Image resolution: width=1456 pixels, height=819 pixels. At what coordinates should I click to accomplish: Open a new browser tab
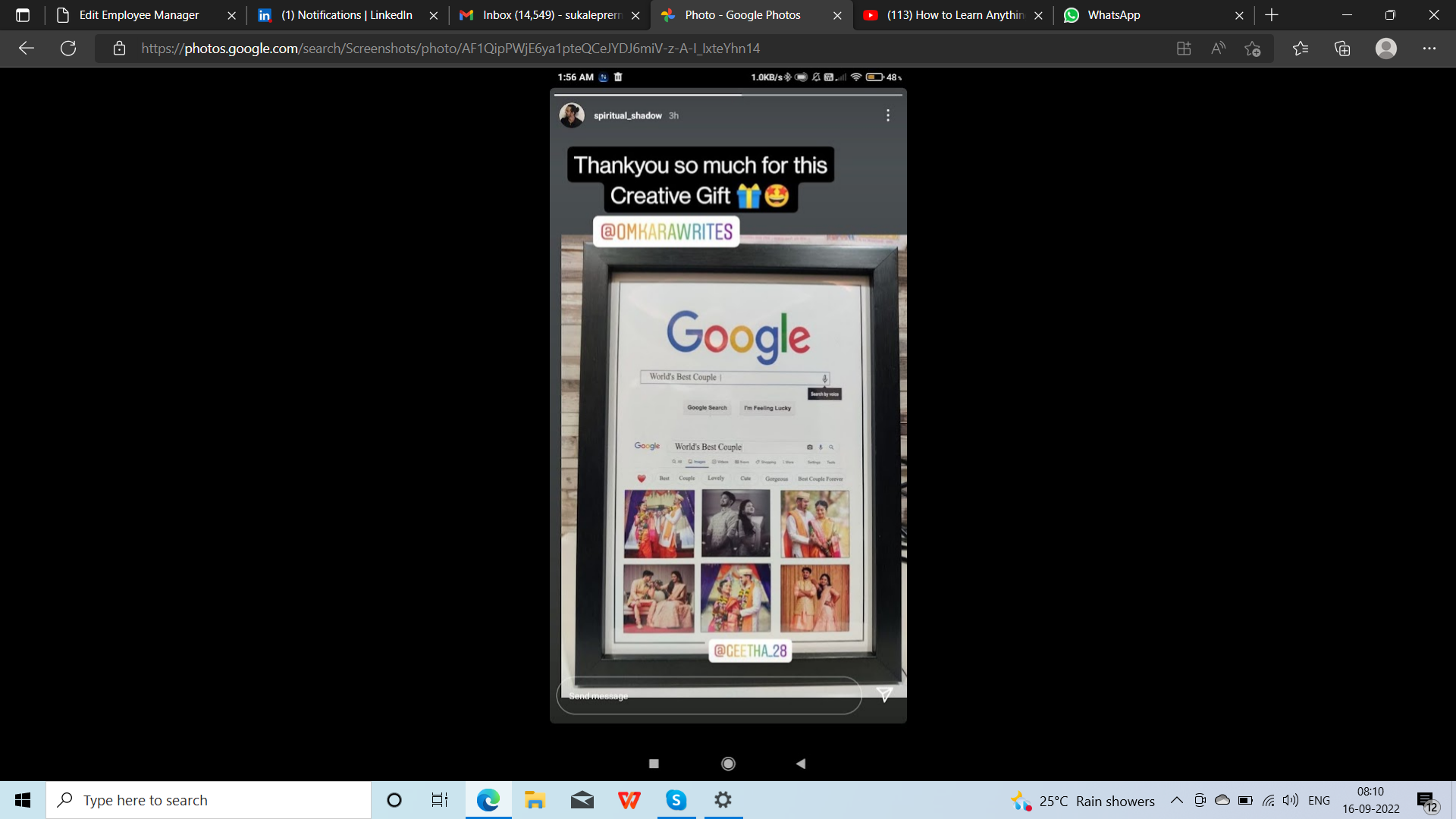coord(1272,15)
